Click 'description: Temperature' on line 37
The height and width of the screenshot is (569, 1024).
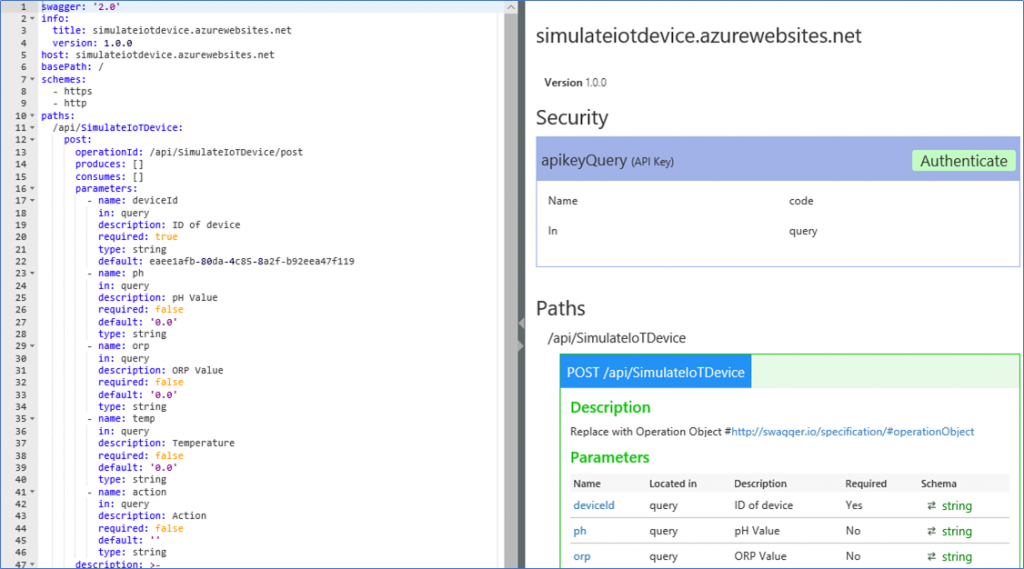[166, 443]
